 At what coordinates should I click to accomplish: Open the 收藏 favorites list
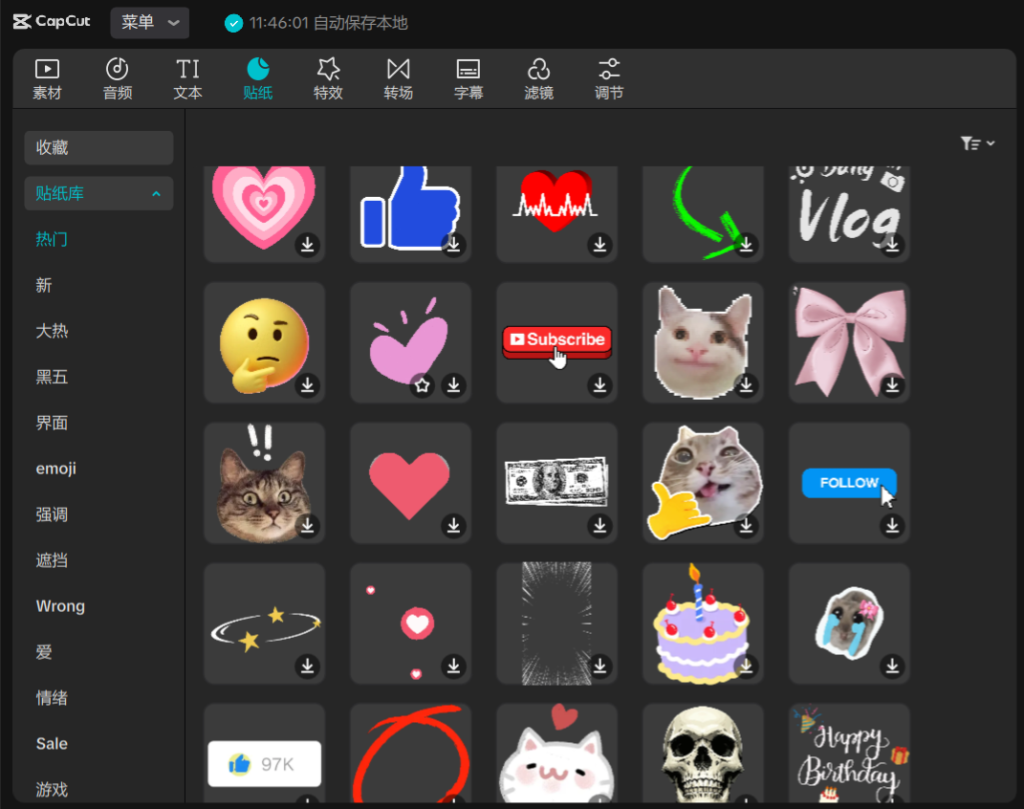click(x=98, y=148)
